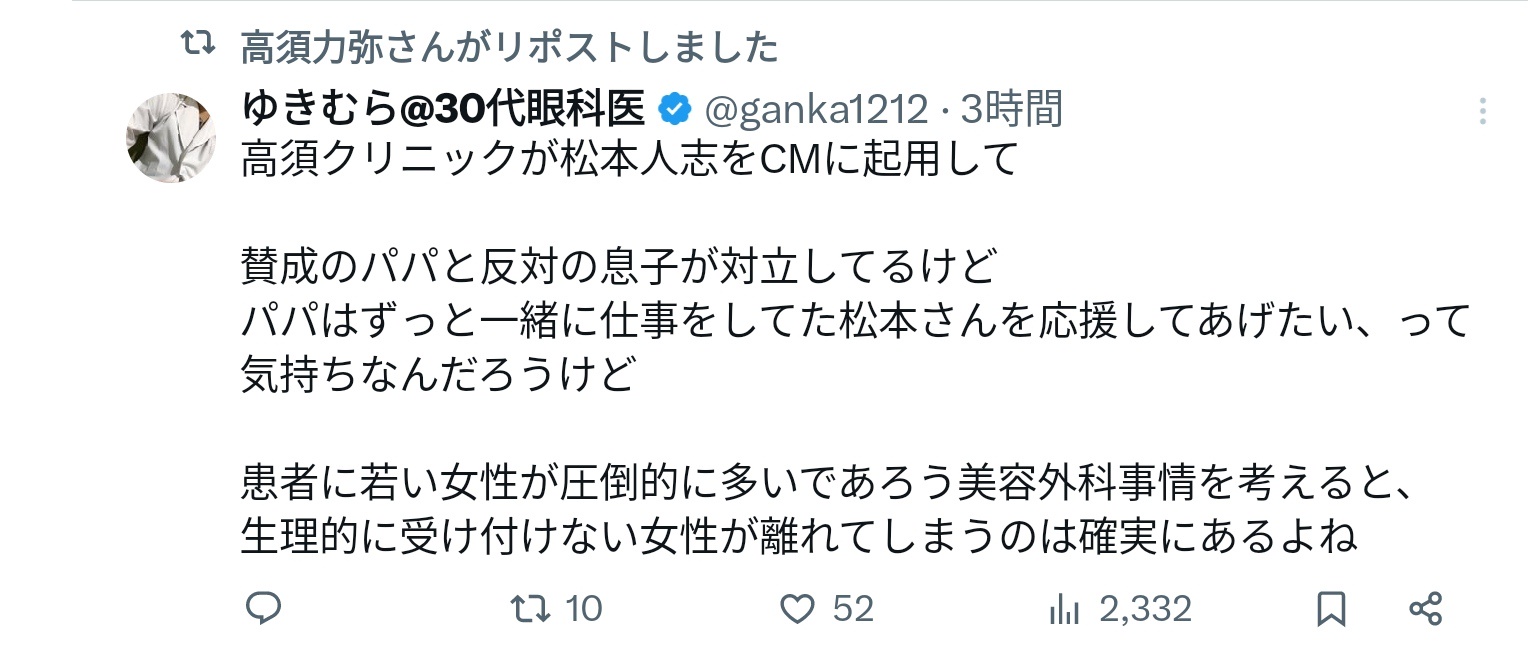Open the 高須力弥さんがリポストしました notice
The width and height of the screenshot is (1538, 647).
click(509, 46)
